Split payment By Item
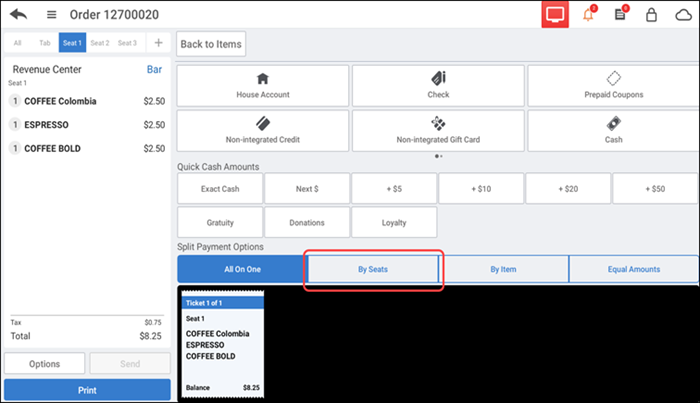The image size is (700, 403). pos(504,269)
